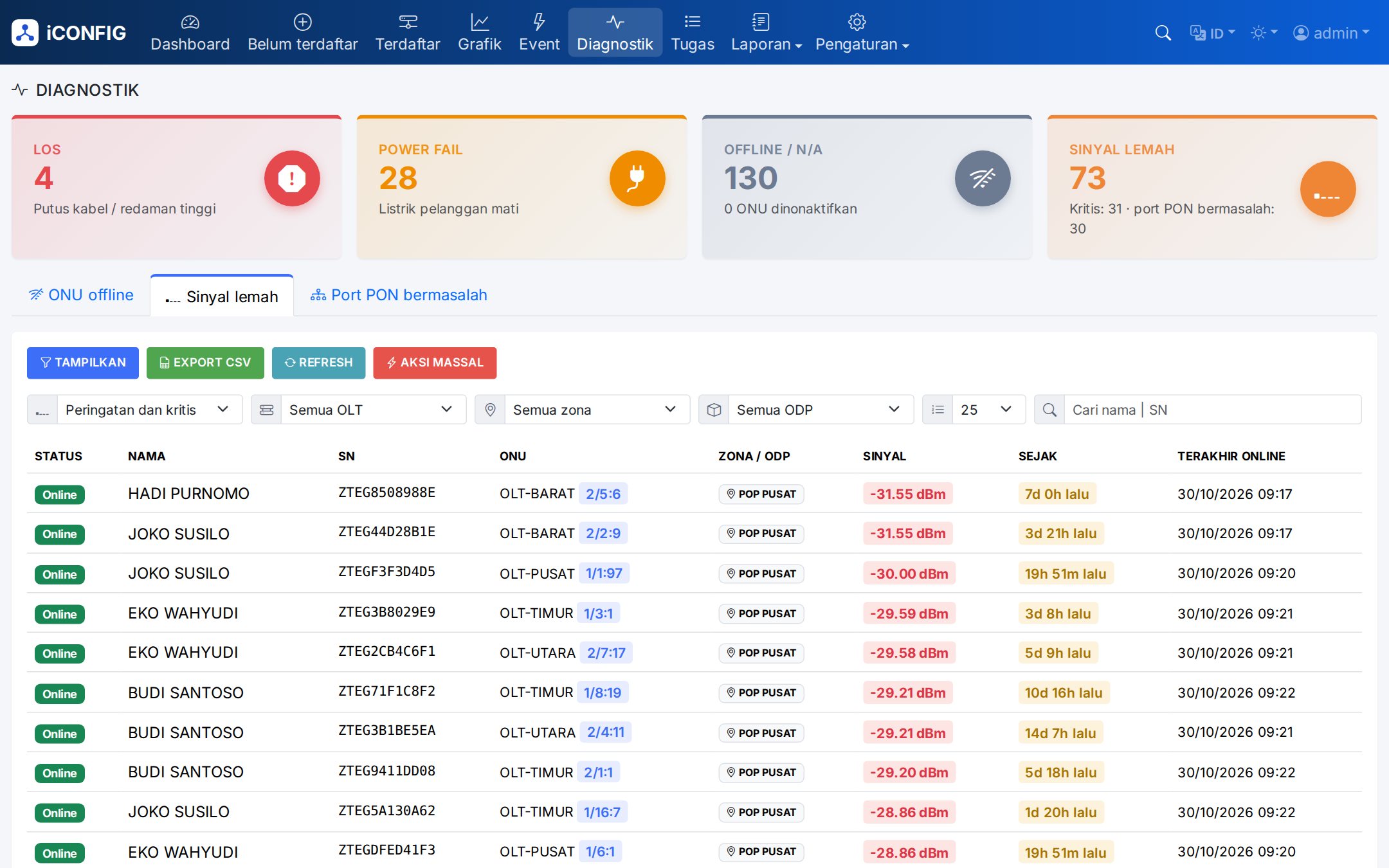Open the Peringatan dan kritis filter dropdown
Viewport: 1389px width, 868px height.
pyautogui.click(x=149, y=410)
